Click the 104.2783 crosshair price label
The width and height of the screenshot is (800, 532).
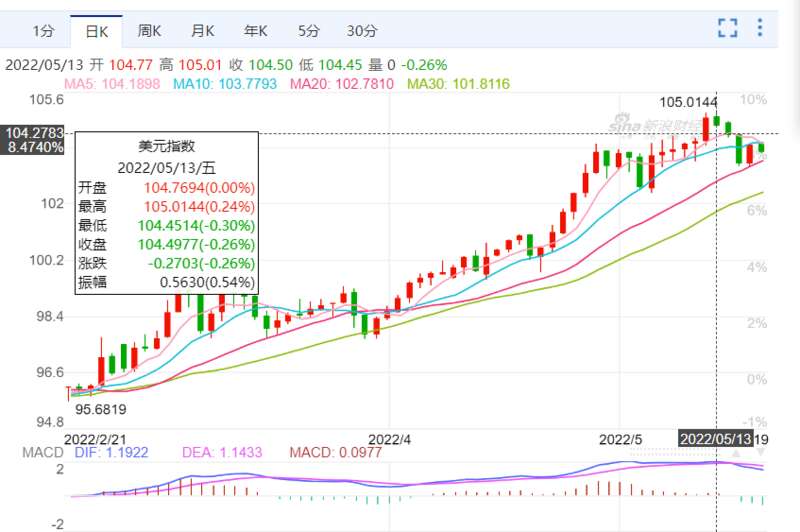(34, 133)
